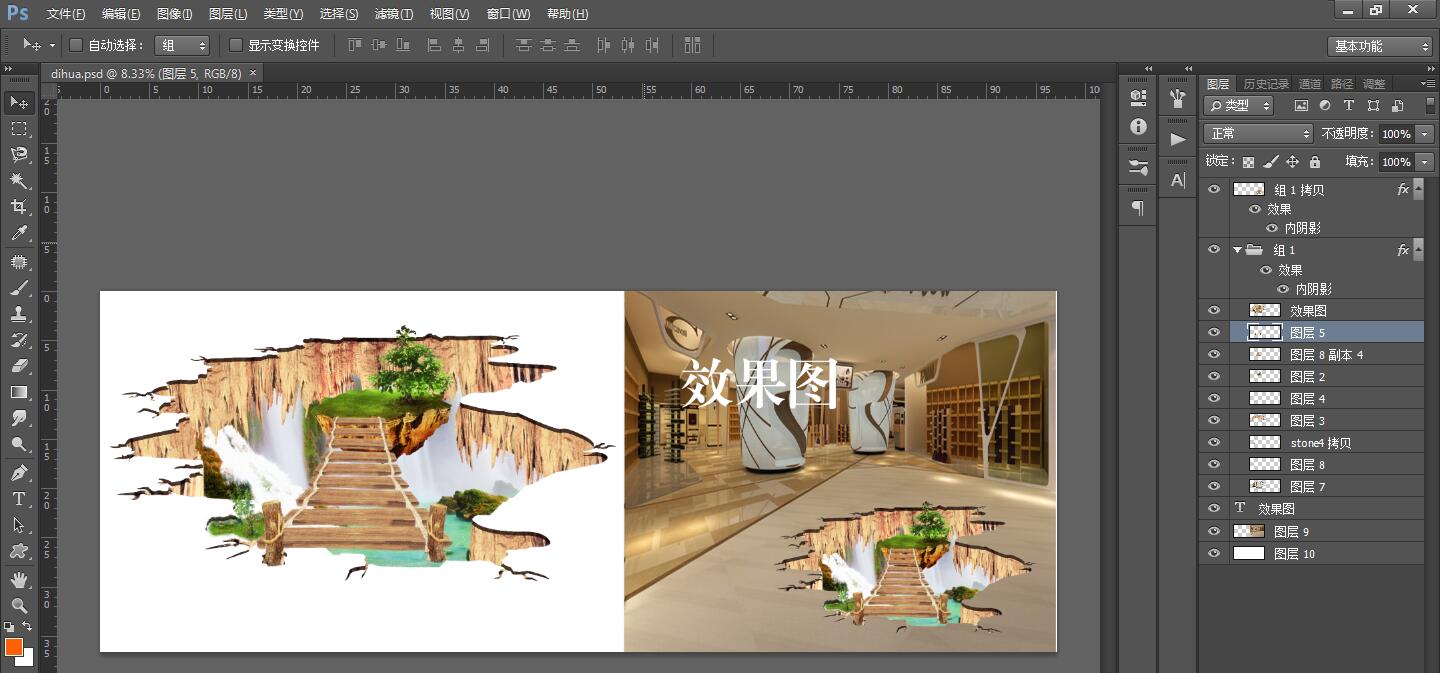Select the Gradient tool
1440x673 pixels.
point(19,392)
